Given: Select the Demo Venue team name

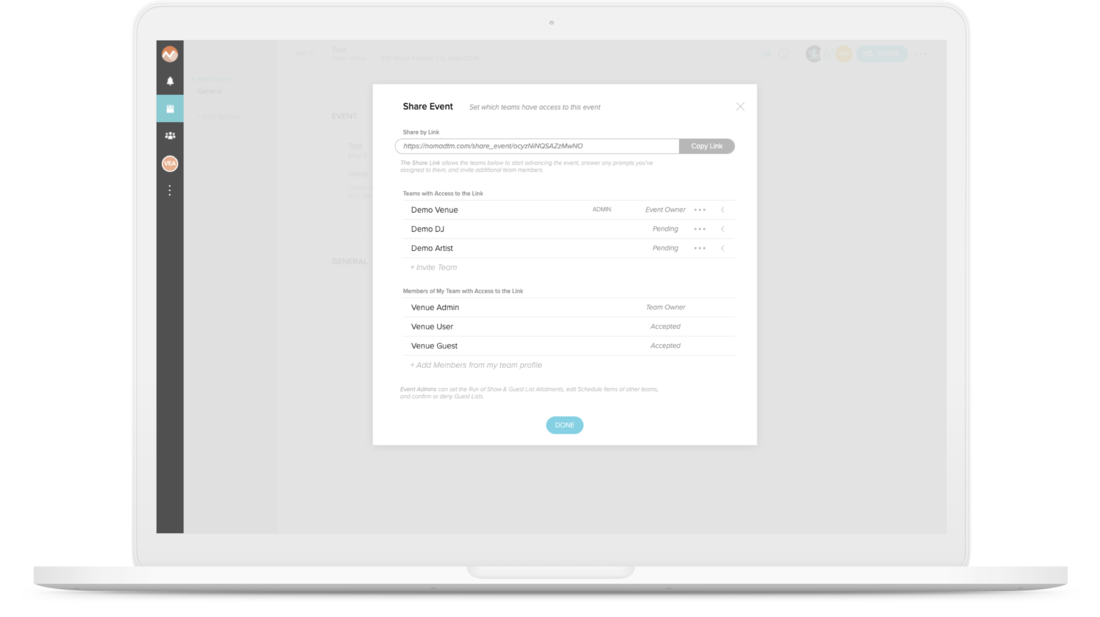Looking at the screenshot, I should 434,210.
